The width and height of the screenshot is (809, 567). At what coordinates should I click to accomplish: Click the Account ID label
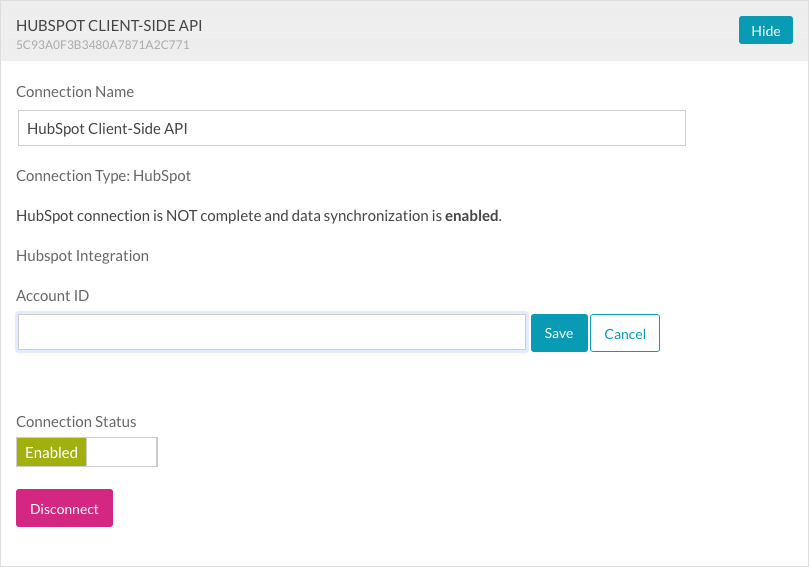[x=53, y=296]
